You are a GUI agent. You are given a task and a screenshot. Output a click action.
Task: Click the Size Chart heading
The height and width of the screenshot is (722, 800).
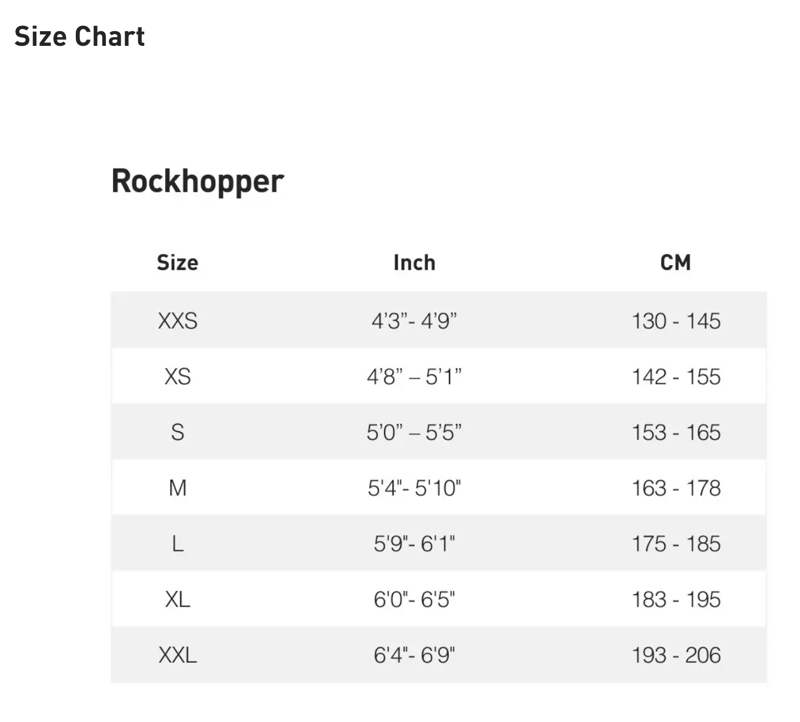coord(79,37)
